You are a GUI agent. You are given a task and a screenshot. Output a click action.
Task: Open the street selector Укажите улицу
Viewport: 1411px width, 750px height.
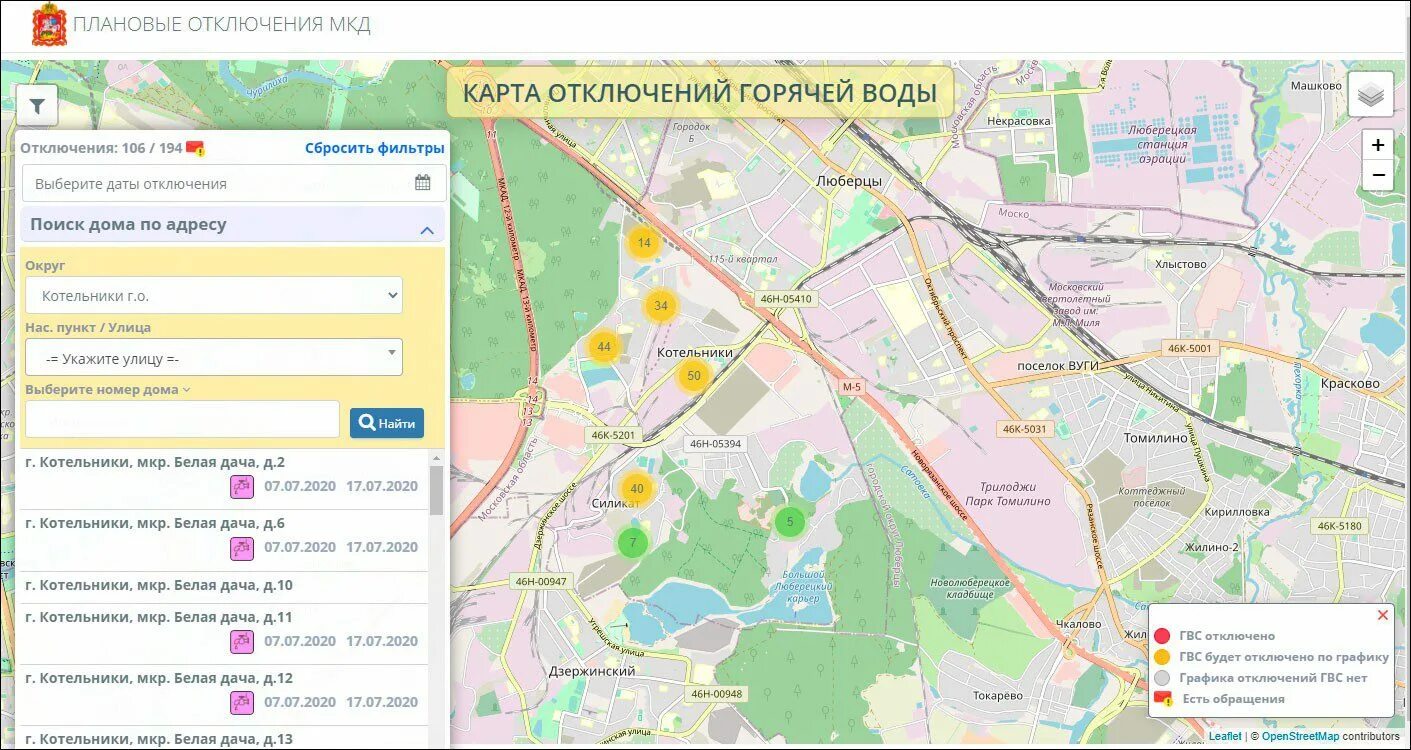click(x=214, y=357)
